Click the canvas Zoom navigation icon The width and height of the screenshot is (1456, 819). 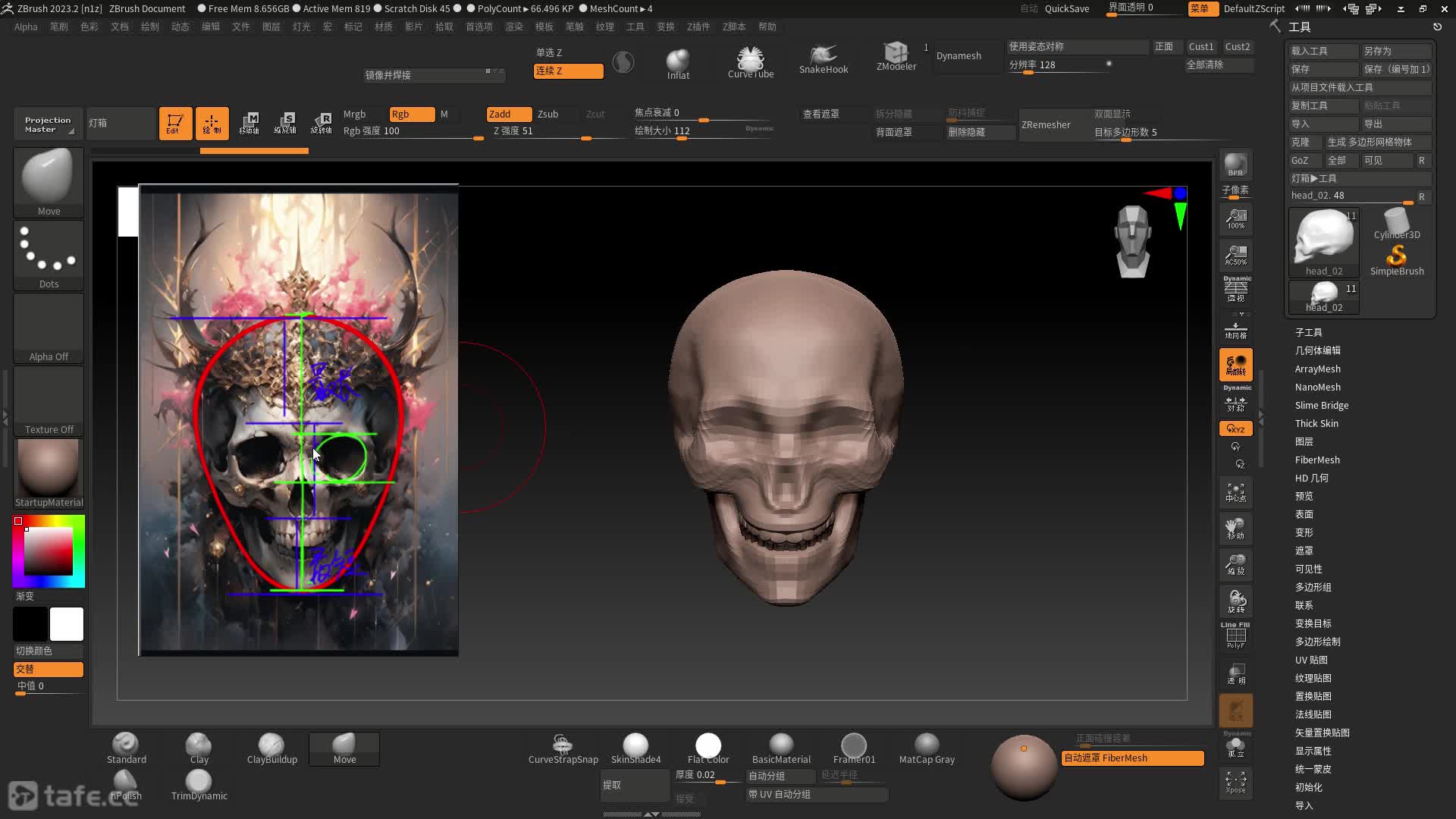1236,565
